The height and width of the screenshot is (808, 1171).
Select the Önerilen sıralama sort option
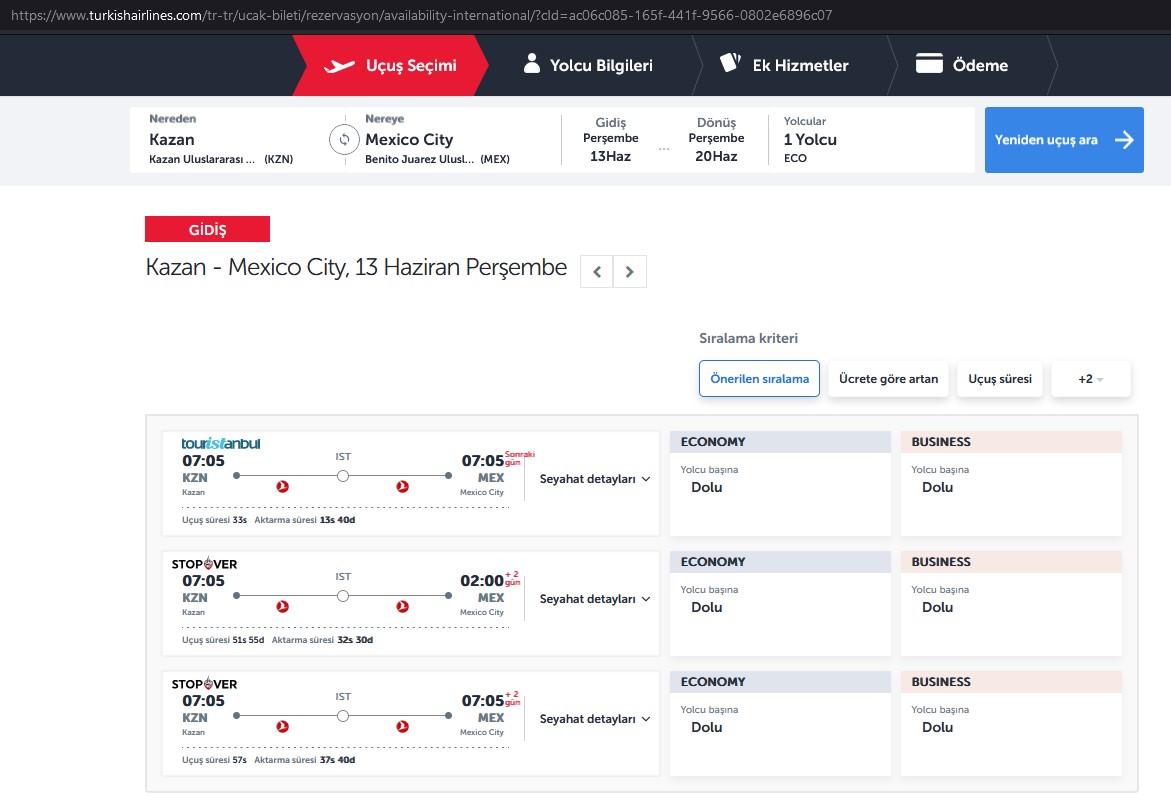(x=760, y=379)
